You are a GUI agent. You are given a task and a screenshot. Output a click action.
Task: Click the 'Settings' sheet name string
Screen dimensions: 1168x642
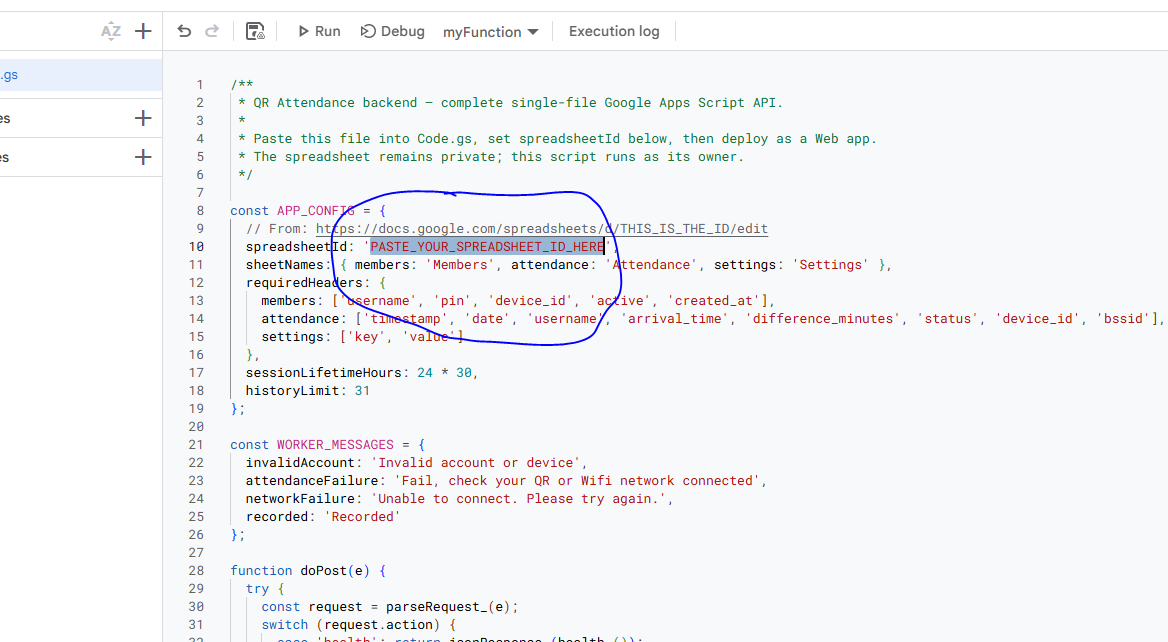pos(831,264)
